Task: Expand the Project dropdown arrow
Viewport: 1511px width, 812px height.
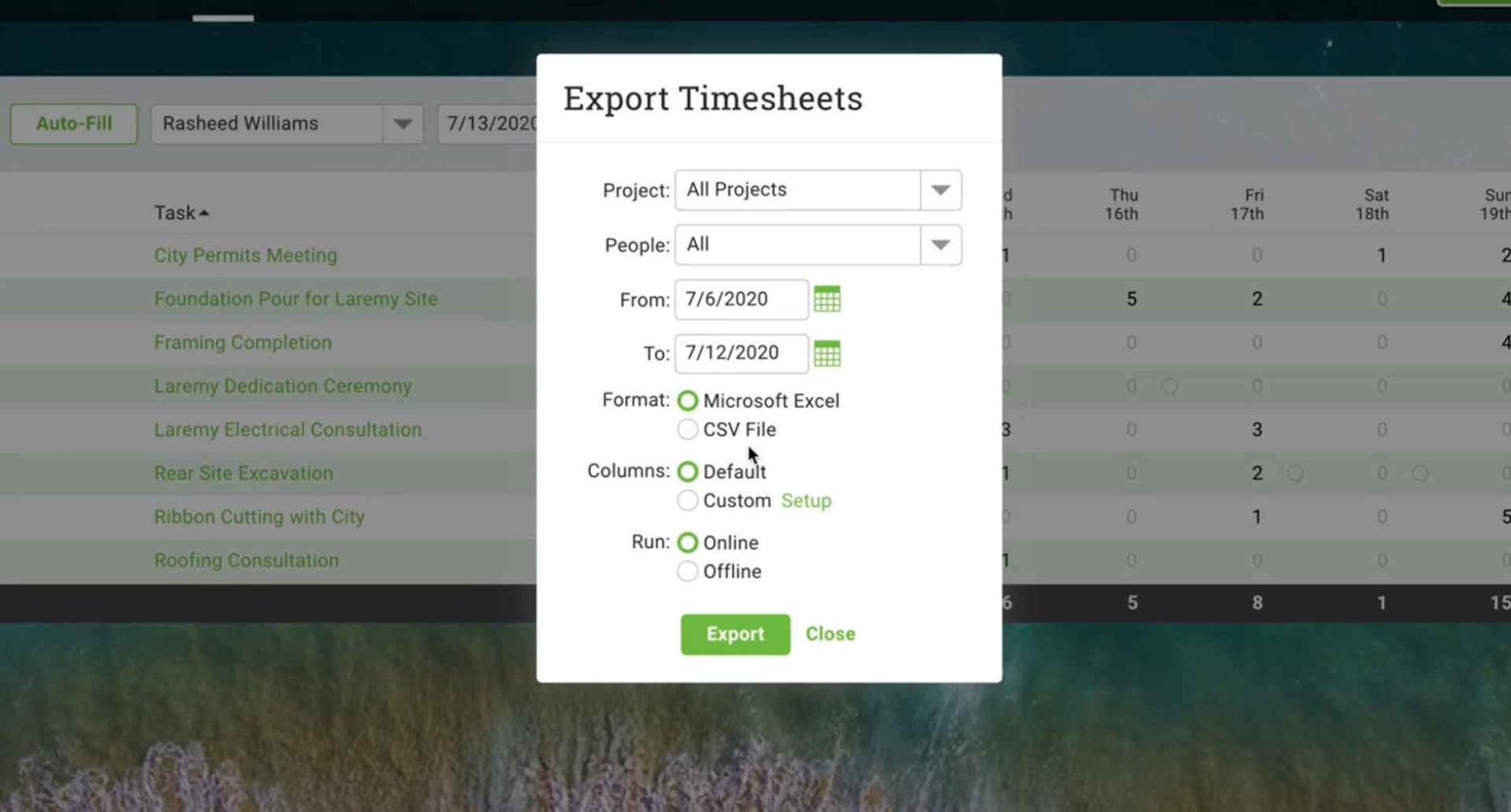Action: click(x=941, y=190)
